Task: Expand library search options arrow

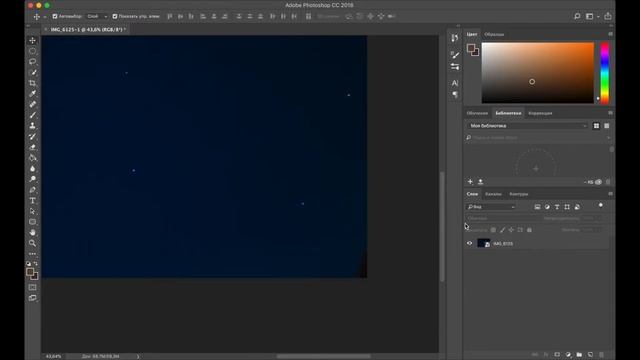Action: coord(608,138)
